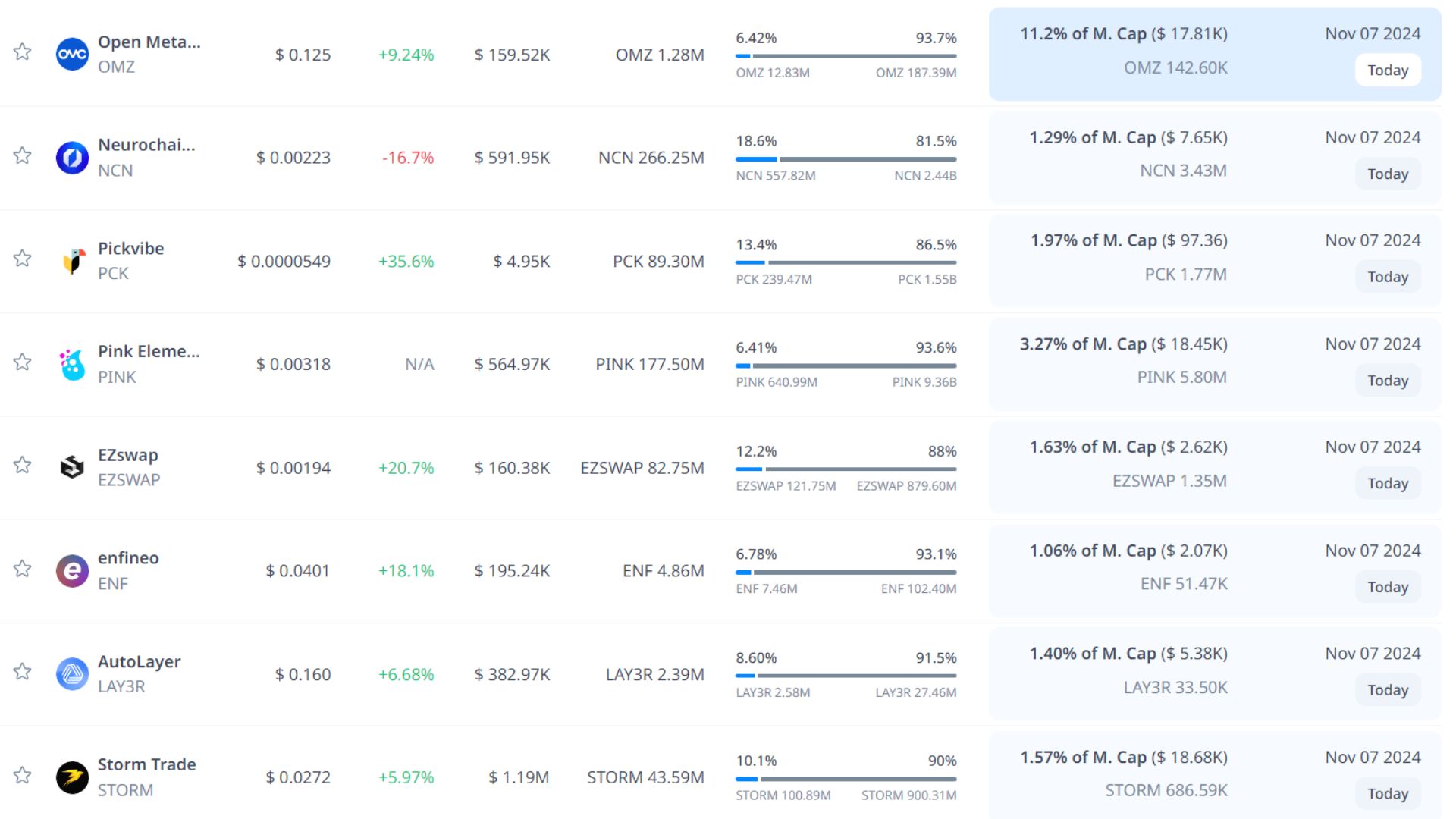Click the EZswap coin logo
The image size is (1456, 819).
[73, 467]
